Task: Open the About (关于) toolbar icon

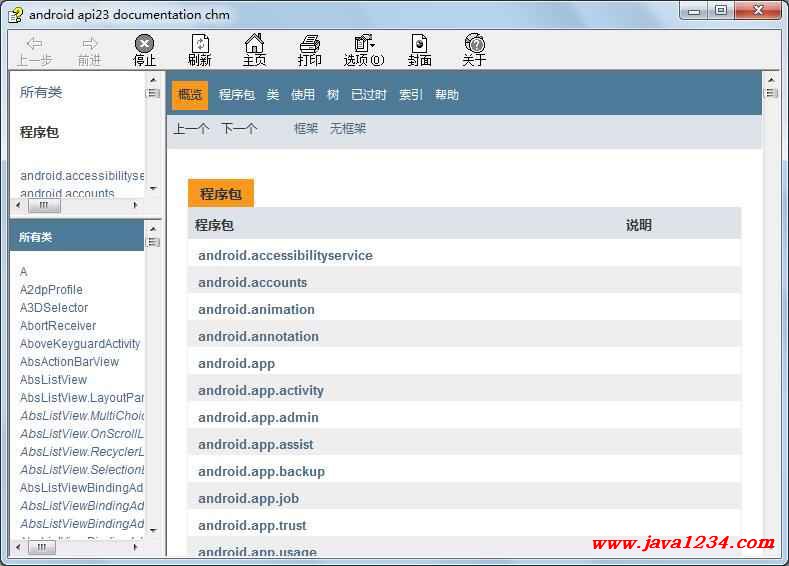Action: point(474,44)
